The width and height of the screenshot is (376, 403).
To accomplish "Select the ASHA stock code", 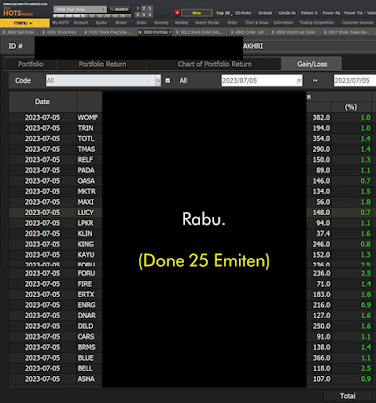I will pyautogui.click(x=86, y=379).
